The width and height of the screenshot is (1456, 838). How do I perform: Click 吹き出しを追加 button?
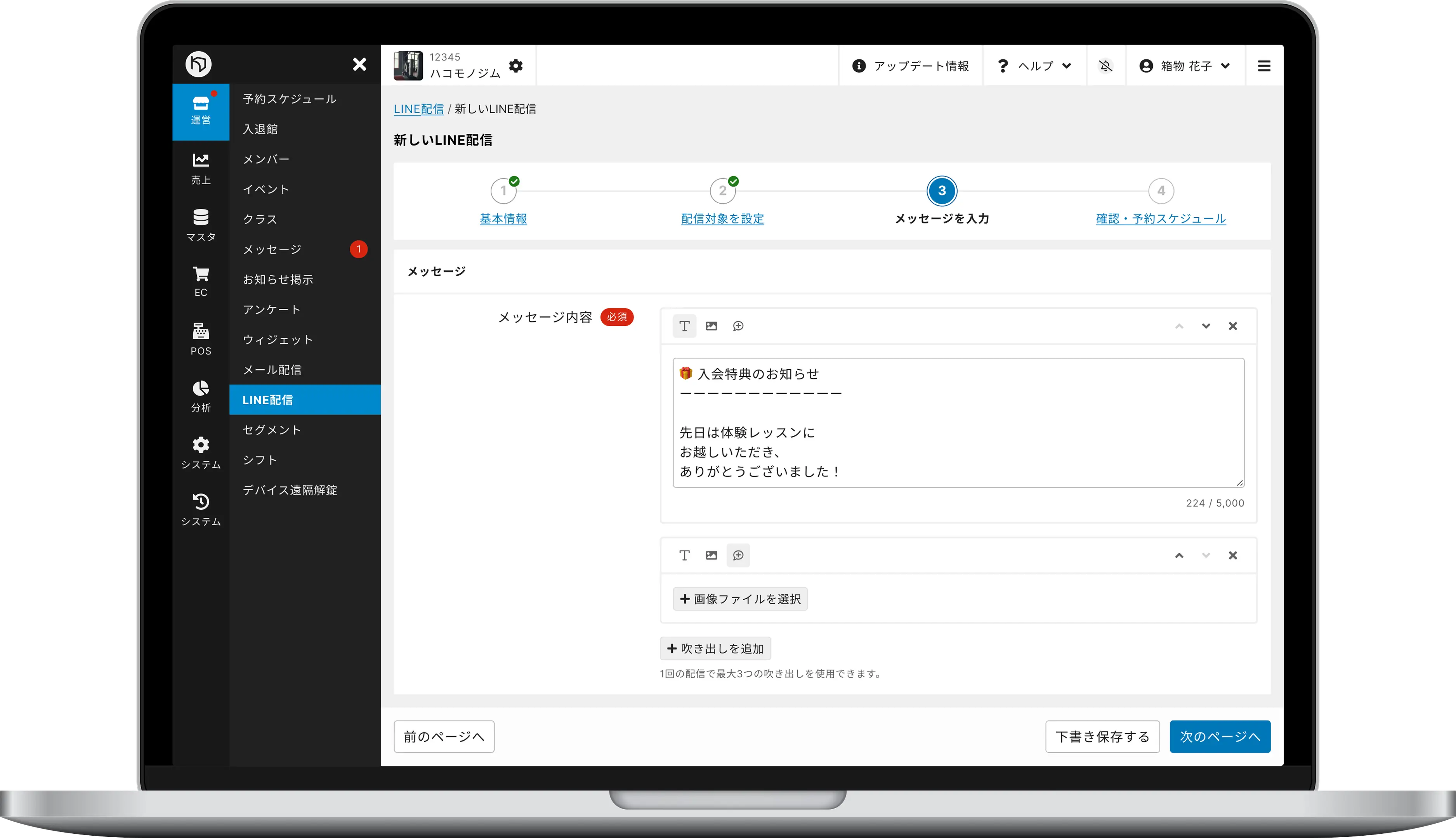[715, 648]
